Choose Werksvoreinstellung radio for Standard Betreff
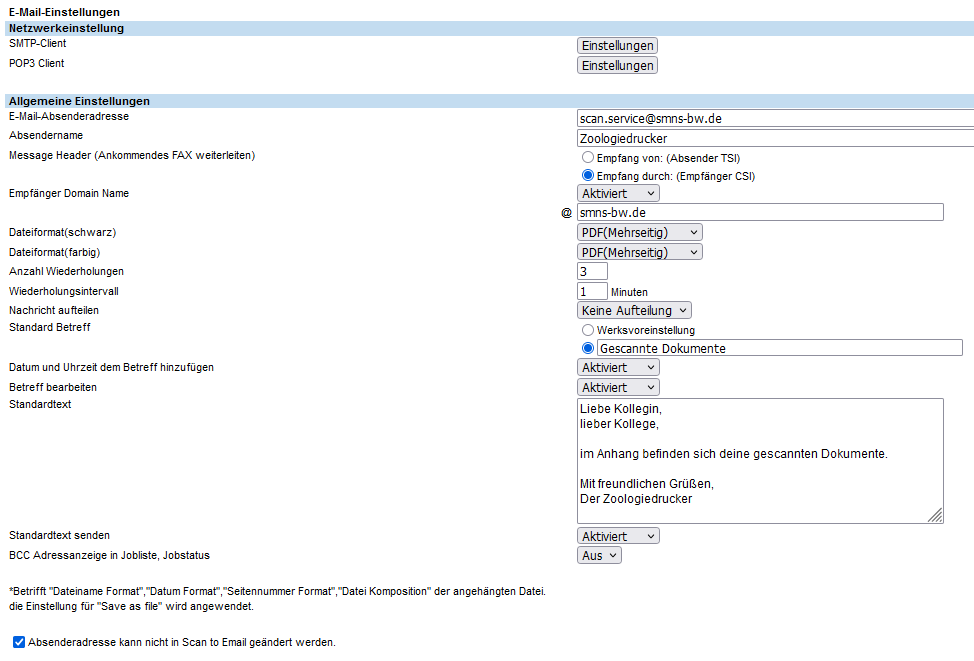974x661 pixels. click(x=588, y=330)
